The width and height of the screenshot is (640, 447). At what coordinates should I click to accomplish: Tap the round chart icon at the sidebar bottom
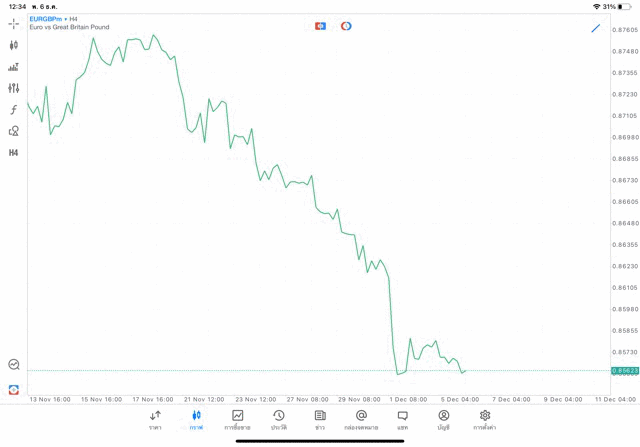pyautogui.click(x=13, y=365)
